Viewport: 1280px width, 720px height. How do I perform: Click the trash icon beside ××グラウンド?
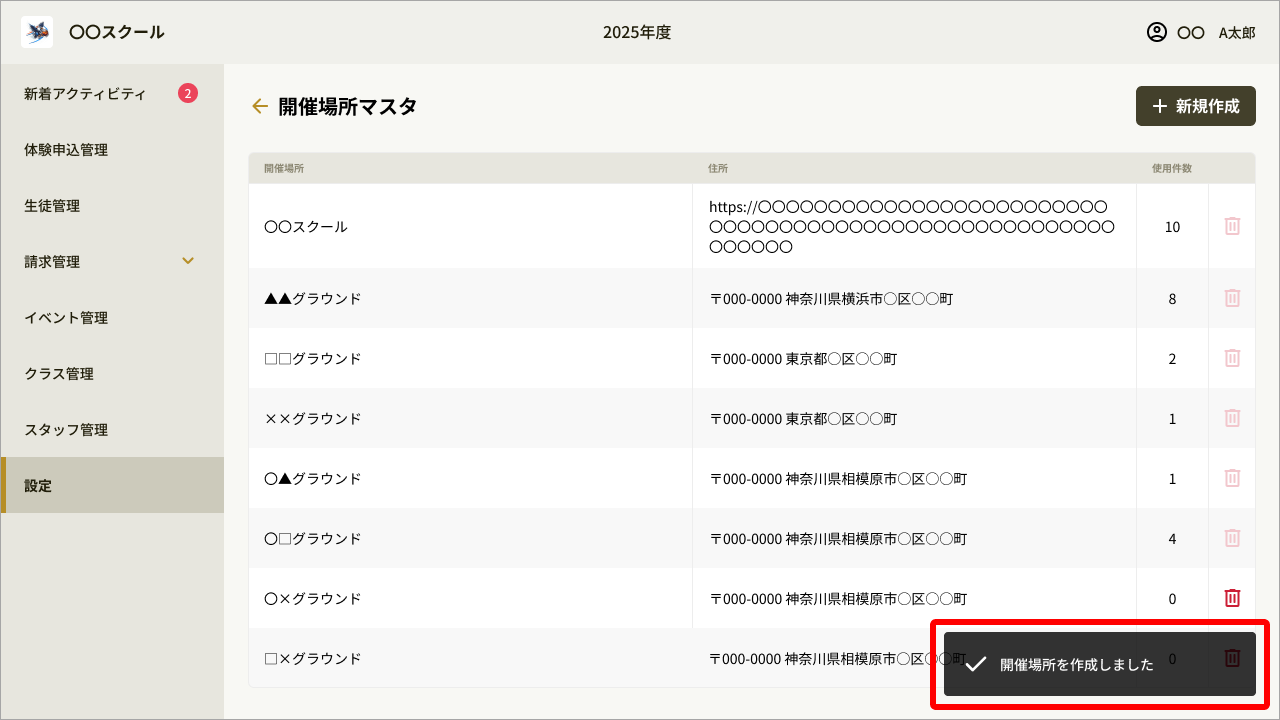click(x=1232, y=418)
